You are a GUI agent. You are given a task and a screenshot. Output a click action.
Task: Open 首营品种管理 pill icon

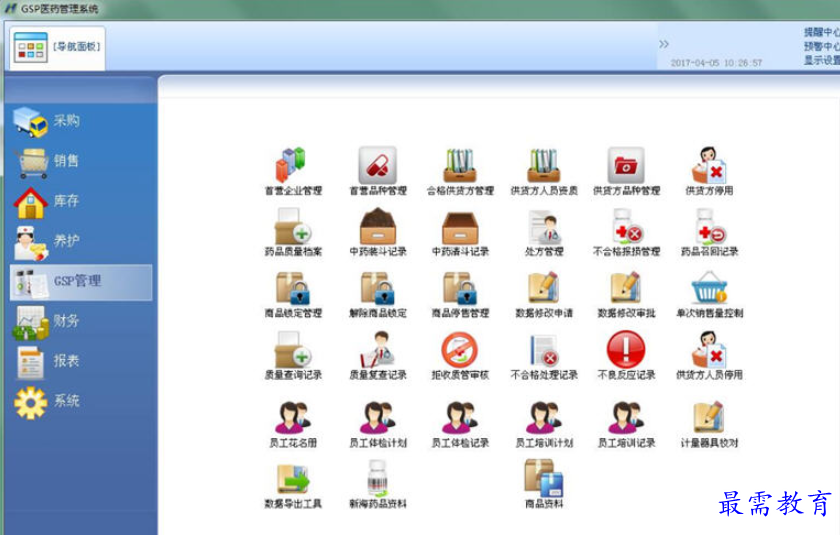point(378,166)
